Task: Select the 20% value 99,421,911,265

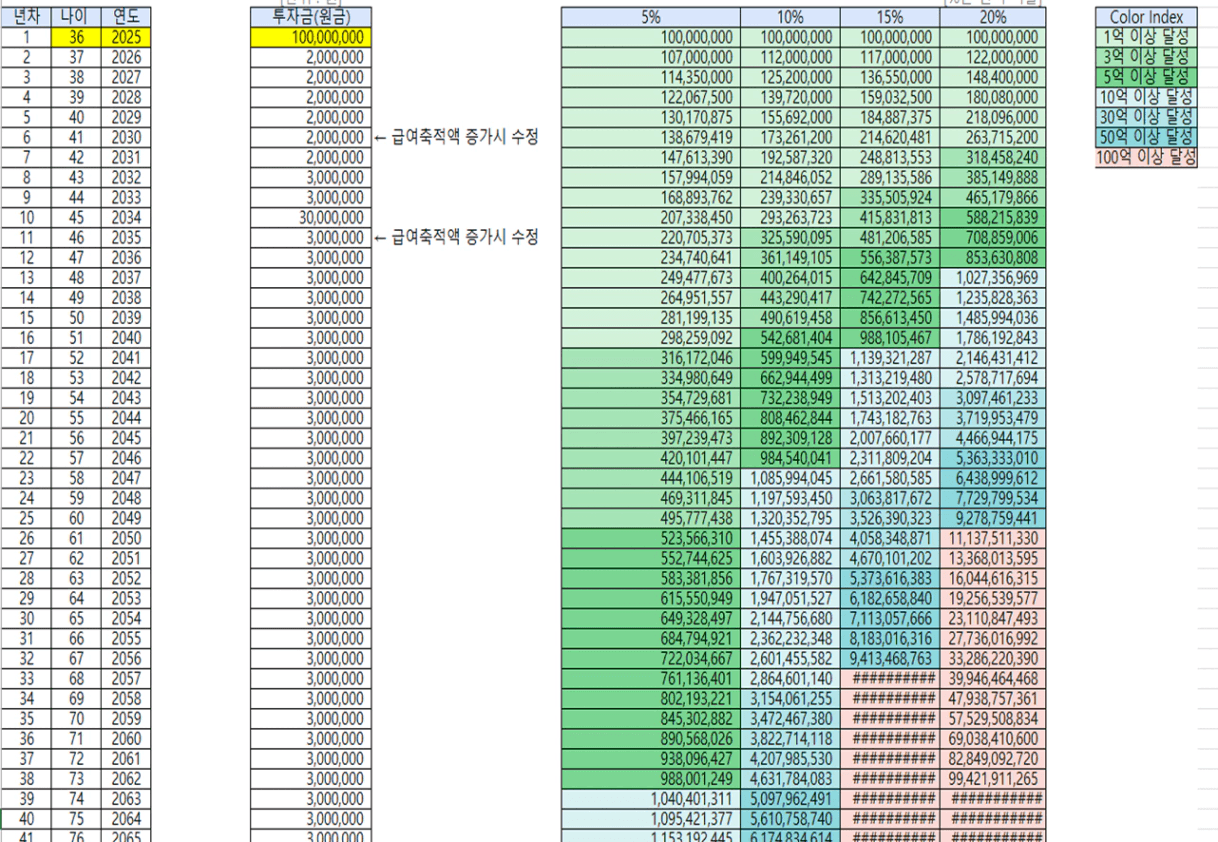Action: [992, 778]
